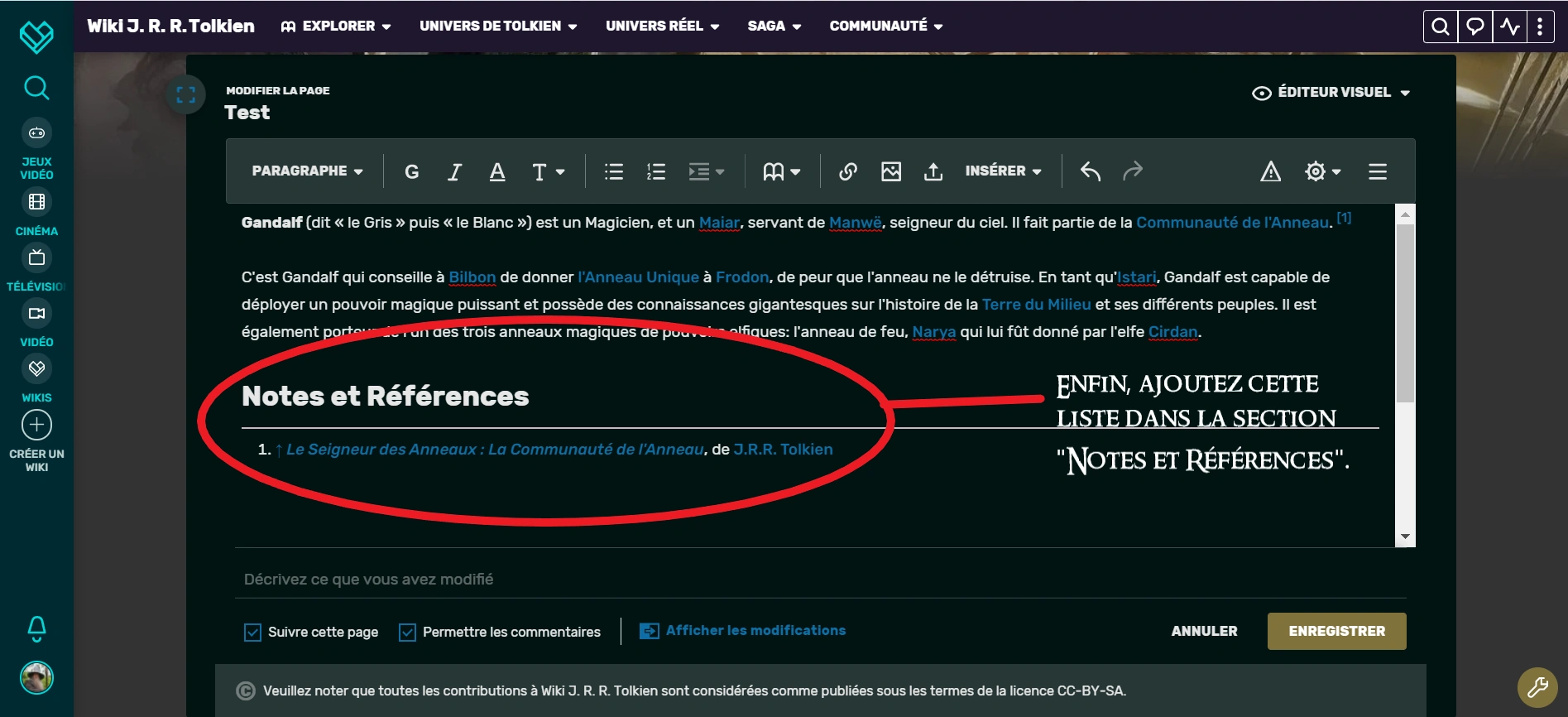This screenshot has height=717, width=1568.
Task: Click the top bar search icon
Action: [1440, 26]
